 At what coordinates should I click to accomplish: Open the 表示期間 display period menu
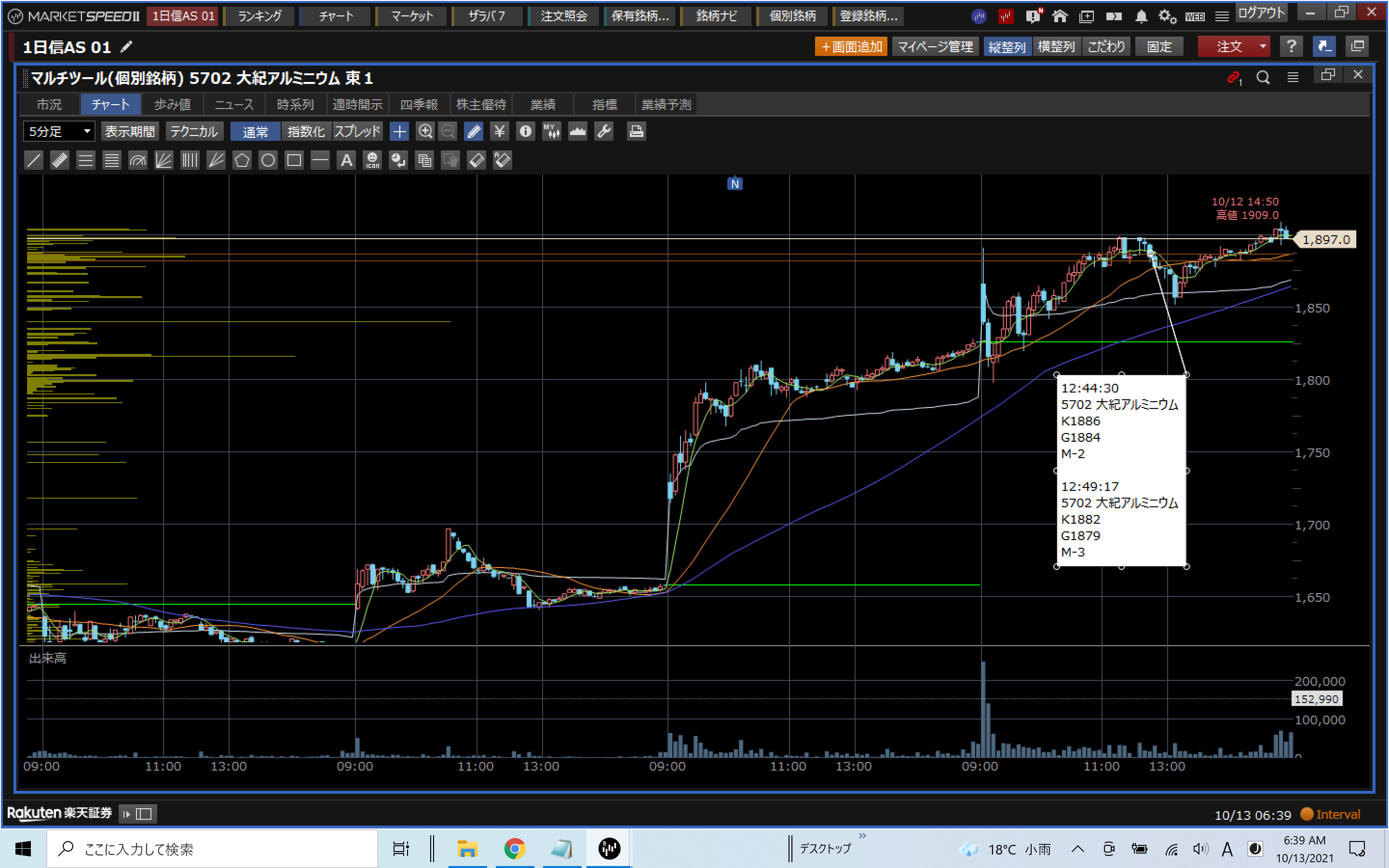click(x=130, y=132)
